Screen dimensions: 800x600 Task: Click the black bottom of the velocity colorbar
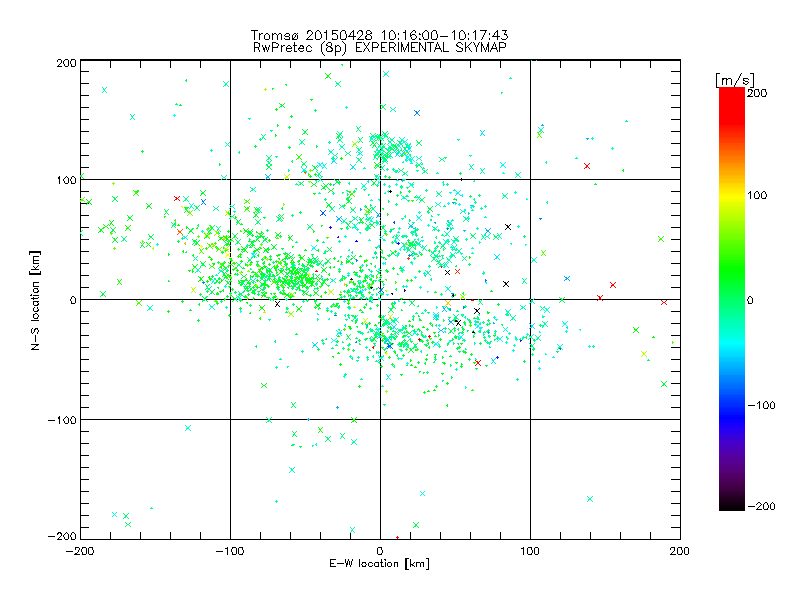732,504
